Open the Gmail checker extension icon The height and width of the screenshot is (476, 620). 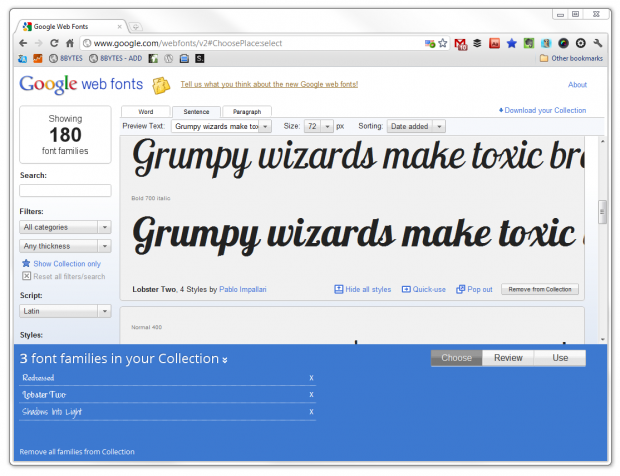(461, 44)
